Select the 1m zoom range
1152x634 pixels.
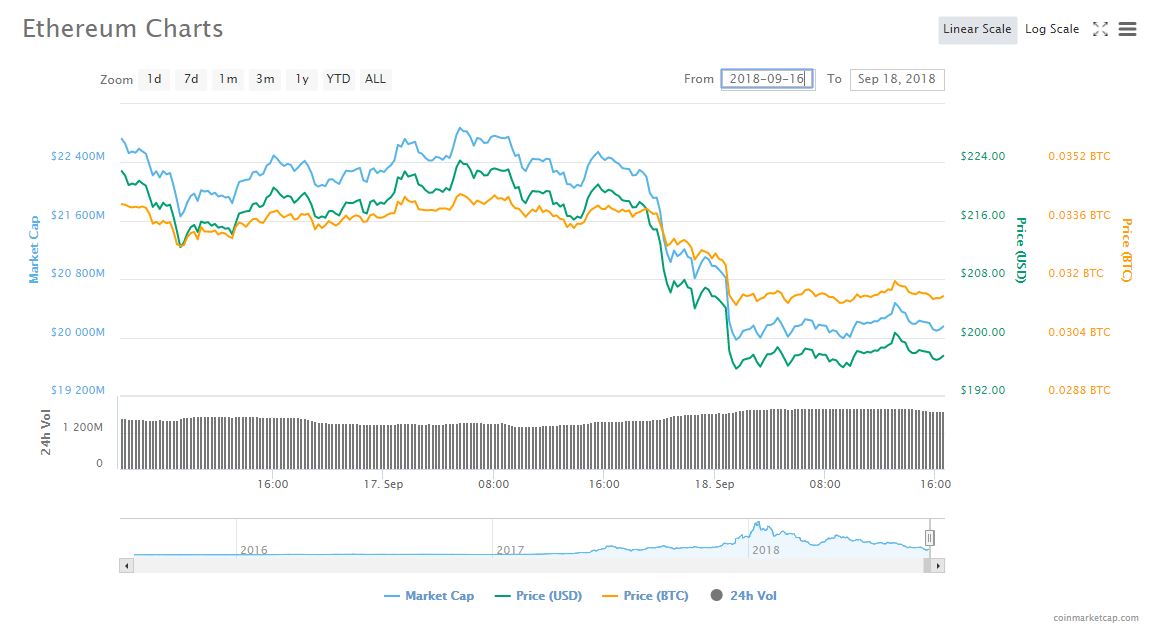(x=228, y=79)
